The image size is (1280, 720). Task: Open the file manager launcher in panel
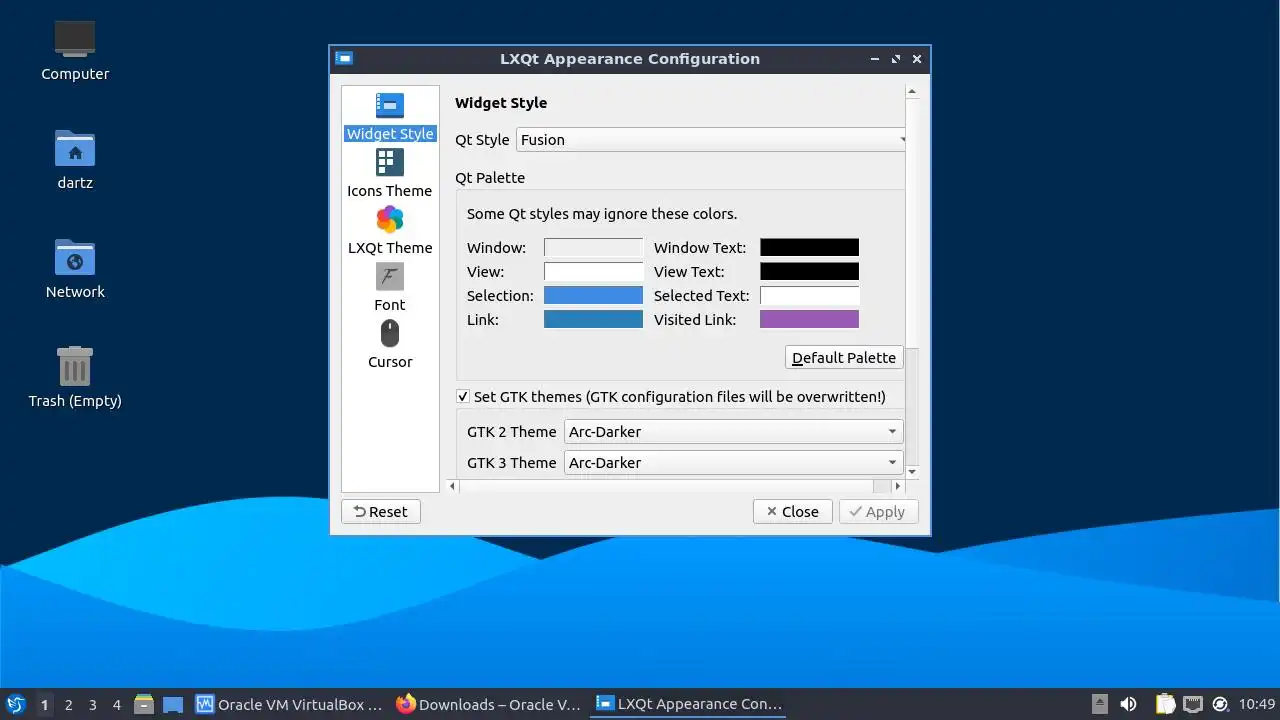click(x=144, y=704)
